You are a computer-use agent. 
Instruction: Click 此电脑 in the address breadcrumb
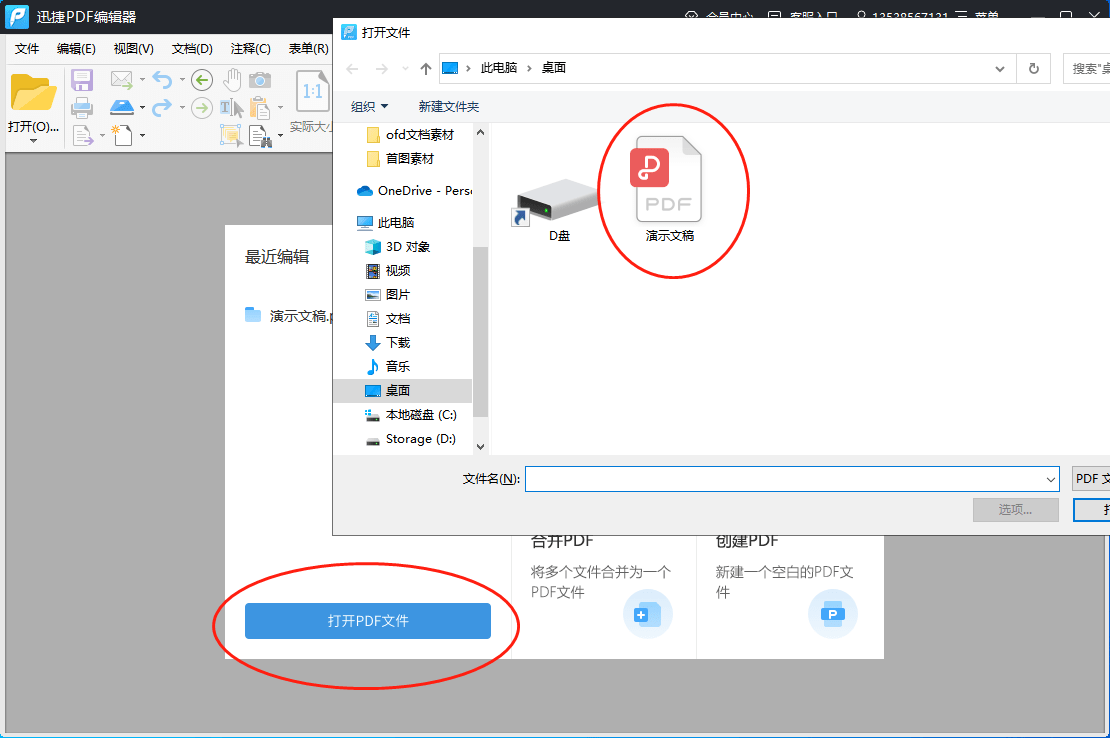click(x=498, y=68)
